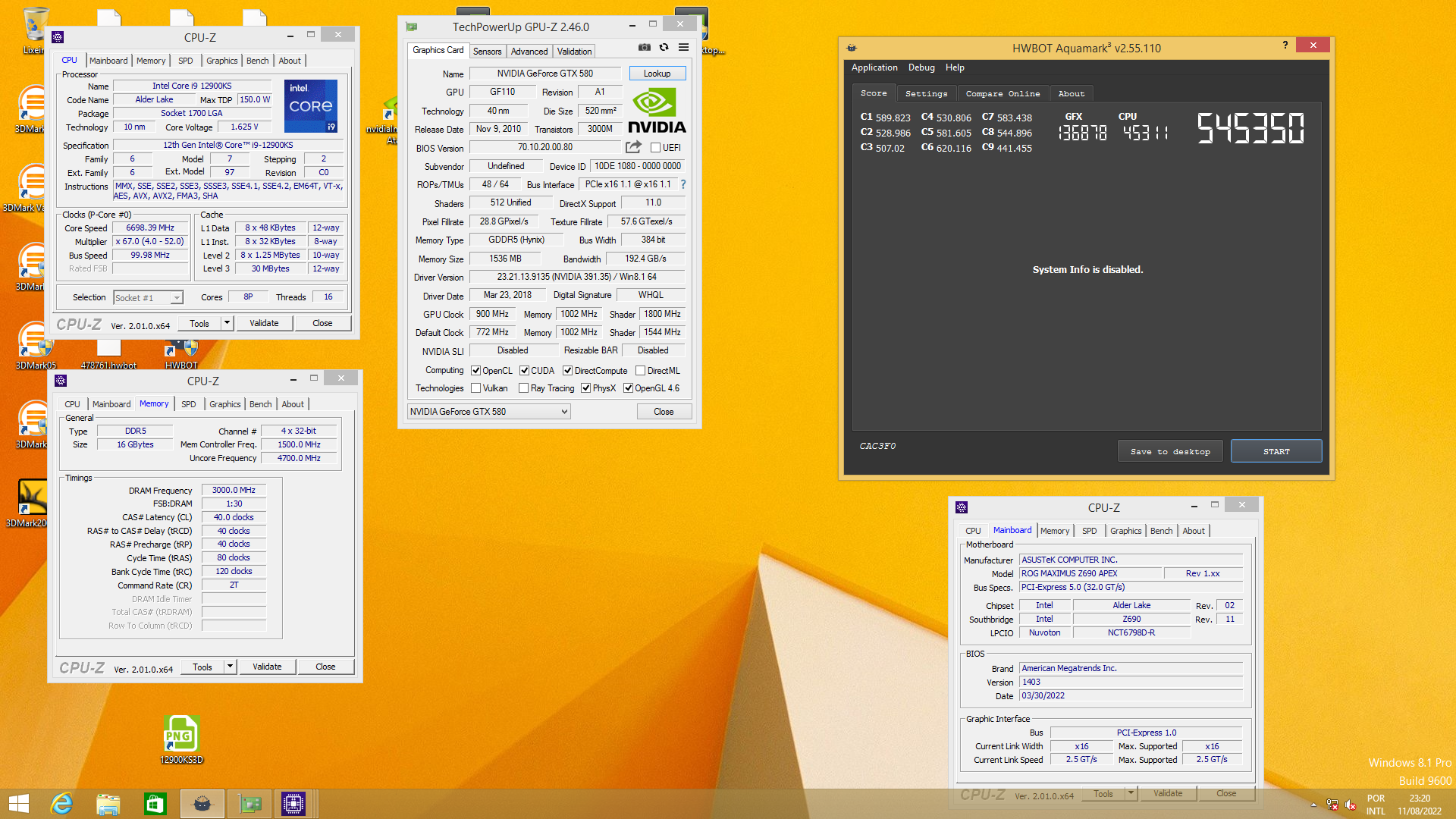The width and height of the screenshot is (1456, 819).
Task: Open the Application menu in Aquamark
Action: (x=874, y=67)
